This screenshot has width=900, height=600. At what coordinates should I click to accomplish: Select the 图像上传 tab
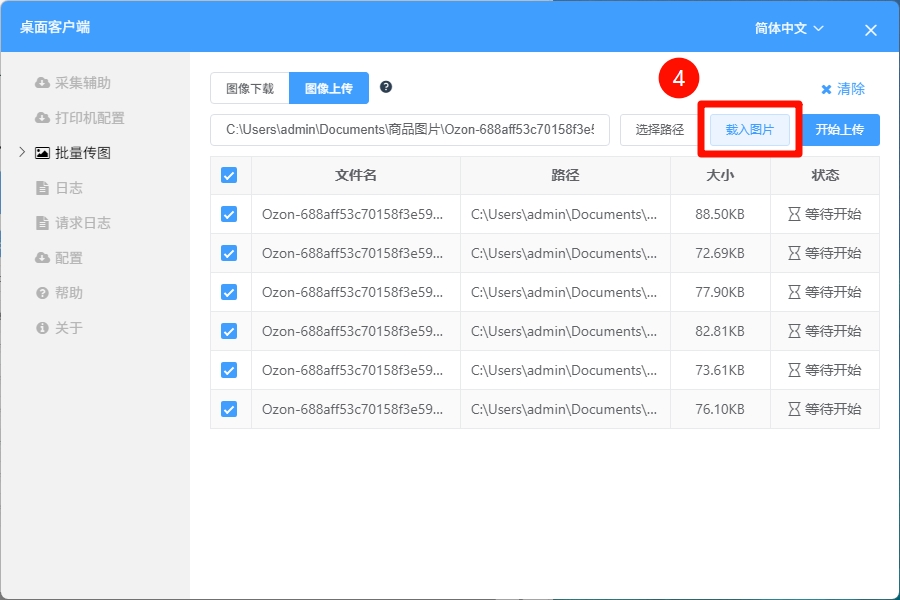click(329, 88)
